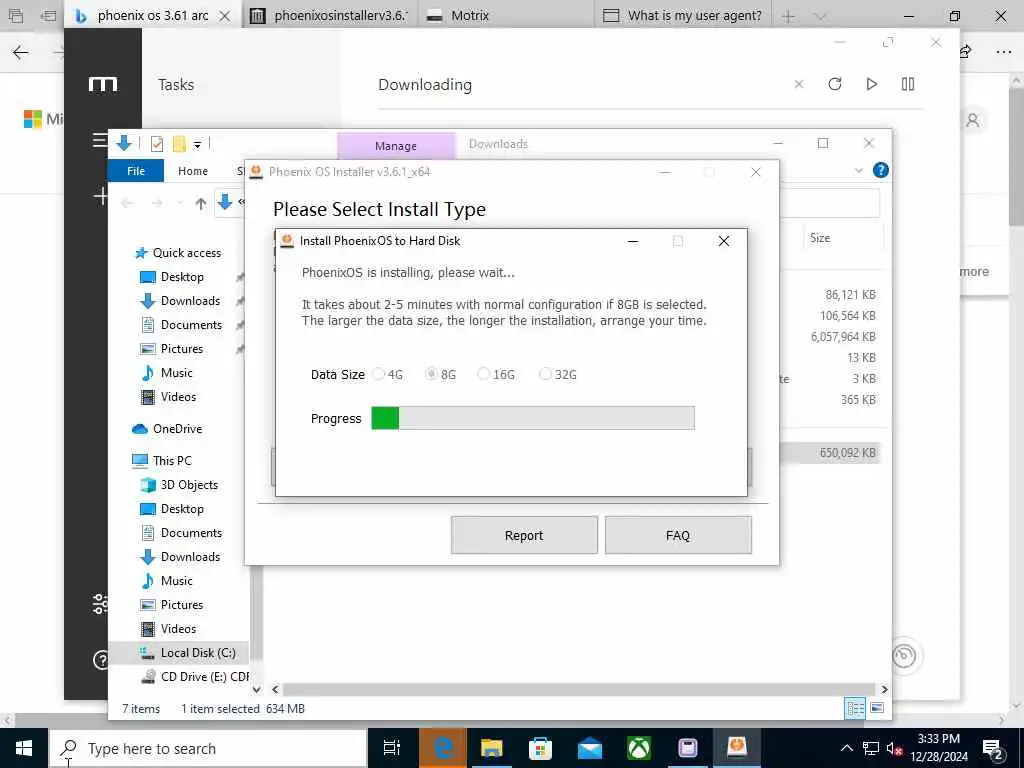Show hidden system tray icons chevron

(846, 748)
